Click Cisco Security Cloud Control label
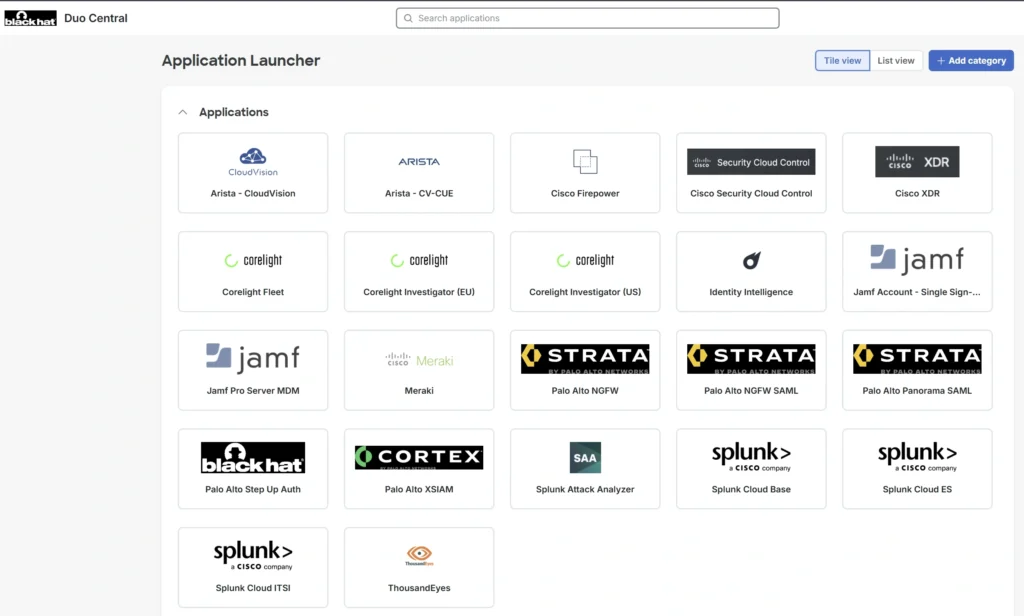The image size is (1024, 616). [751, 193]
